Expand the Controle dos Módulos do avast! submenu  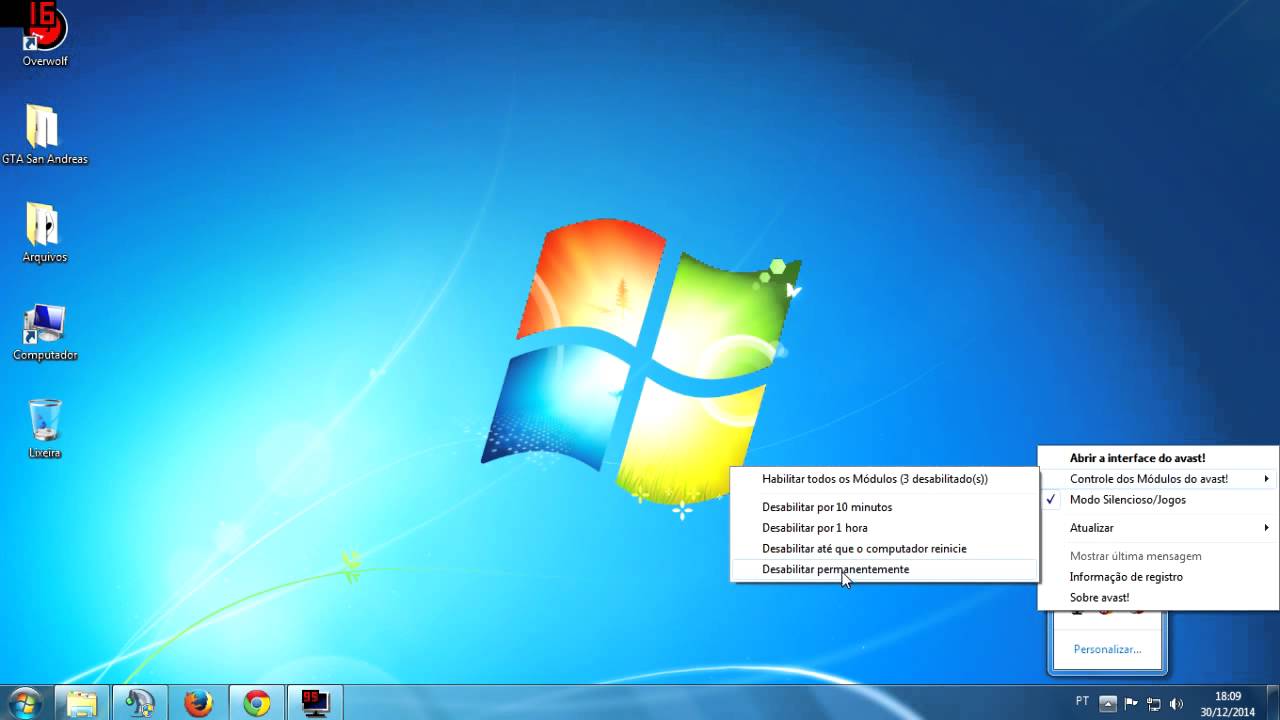tap(1158, 479)
